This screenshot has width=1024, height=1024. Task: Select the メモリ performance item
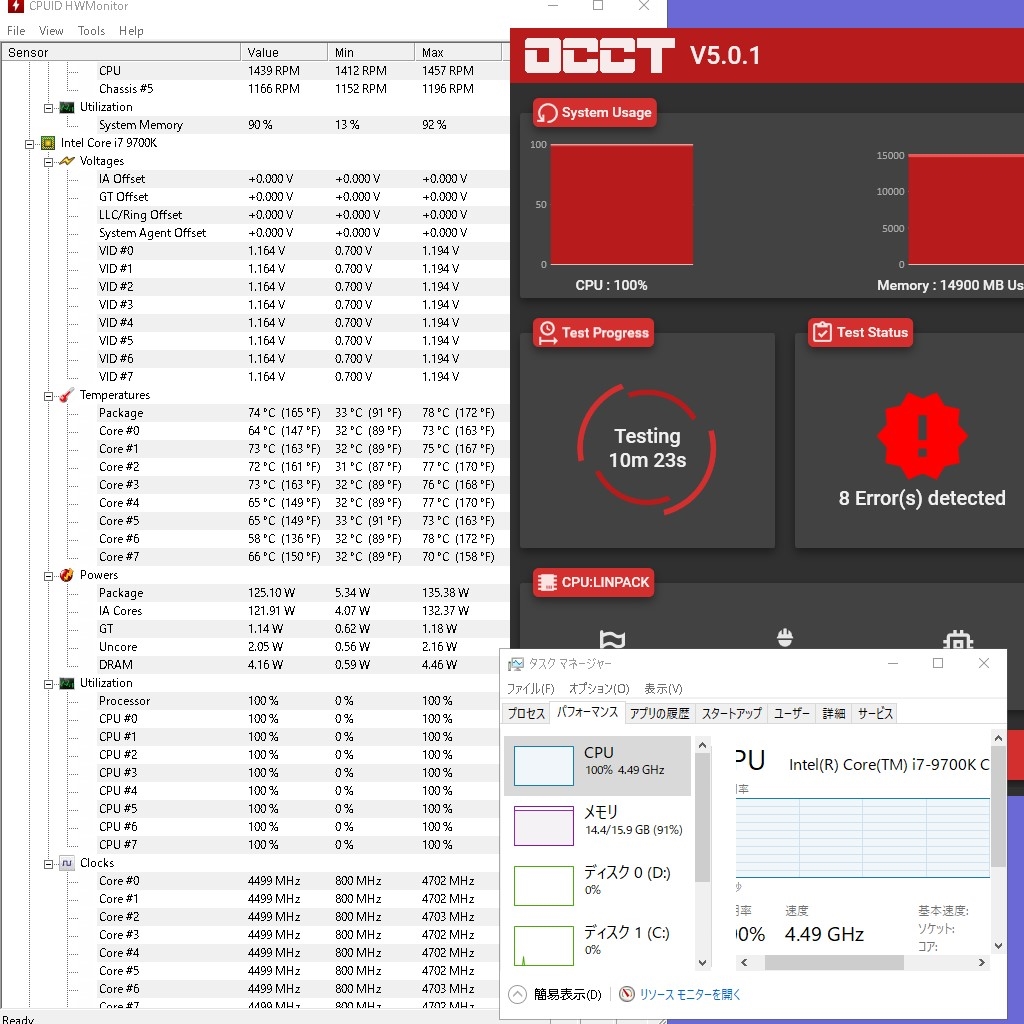click(597, 825)
